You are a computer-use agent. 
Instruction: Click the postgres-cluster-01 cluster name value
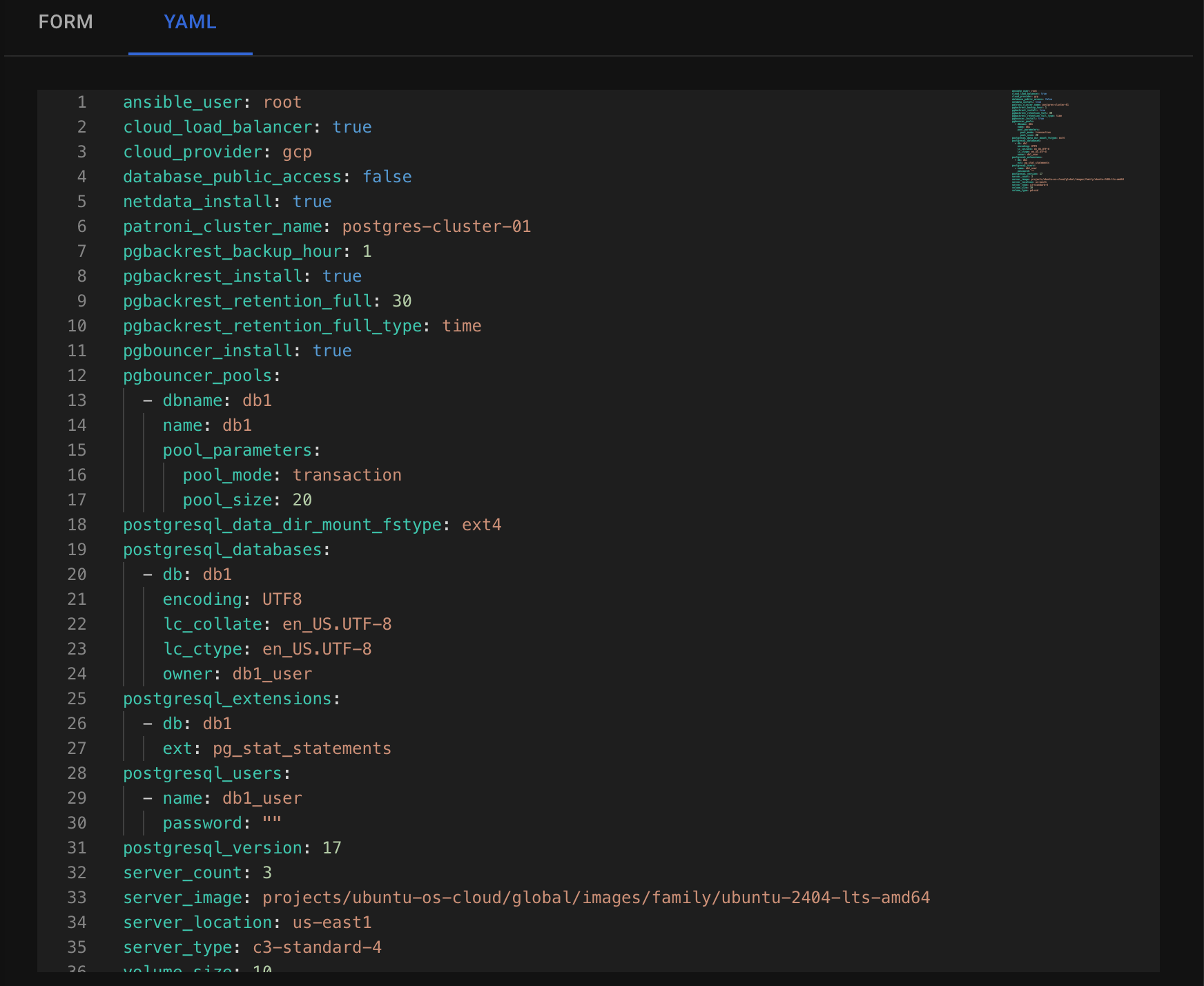[436, 226]
